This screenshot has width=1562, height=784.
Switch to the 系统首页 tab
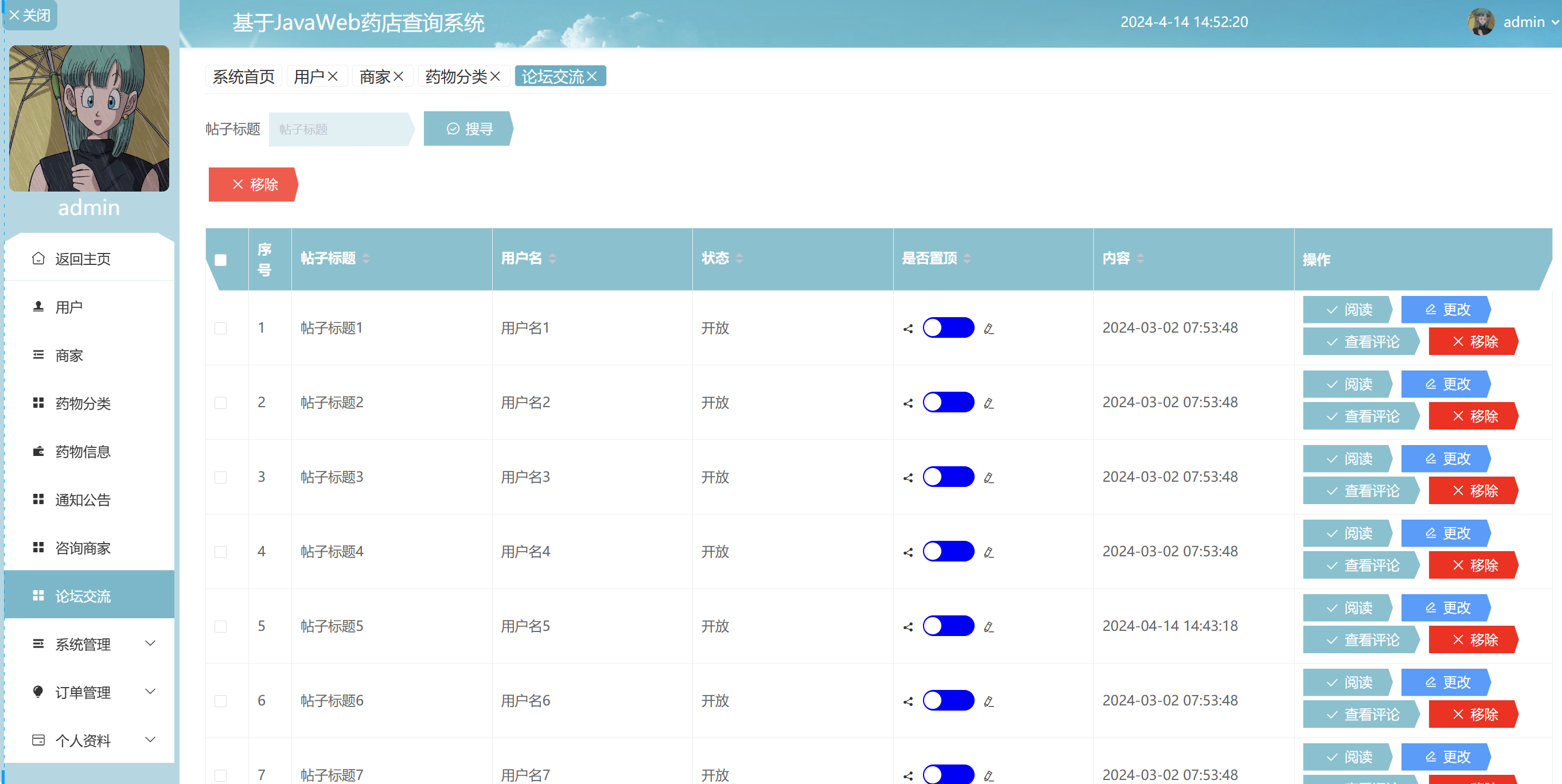pyautogui.click(x=243, y=76)
